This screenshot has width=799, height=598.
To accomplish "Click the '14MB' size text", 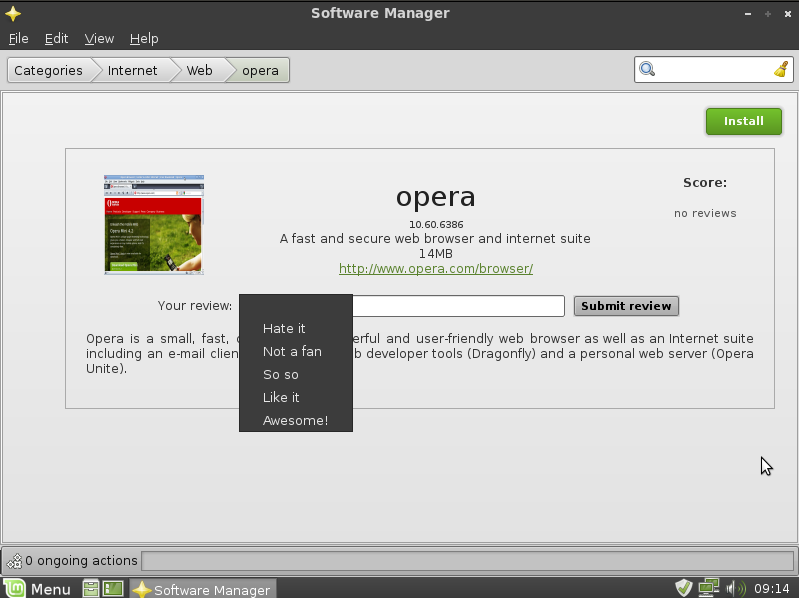I will point(436,254).
